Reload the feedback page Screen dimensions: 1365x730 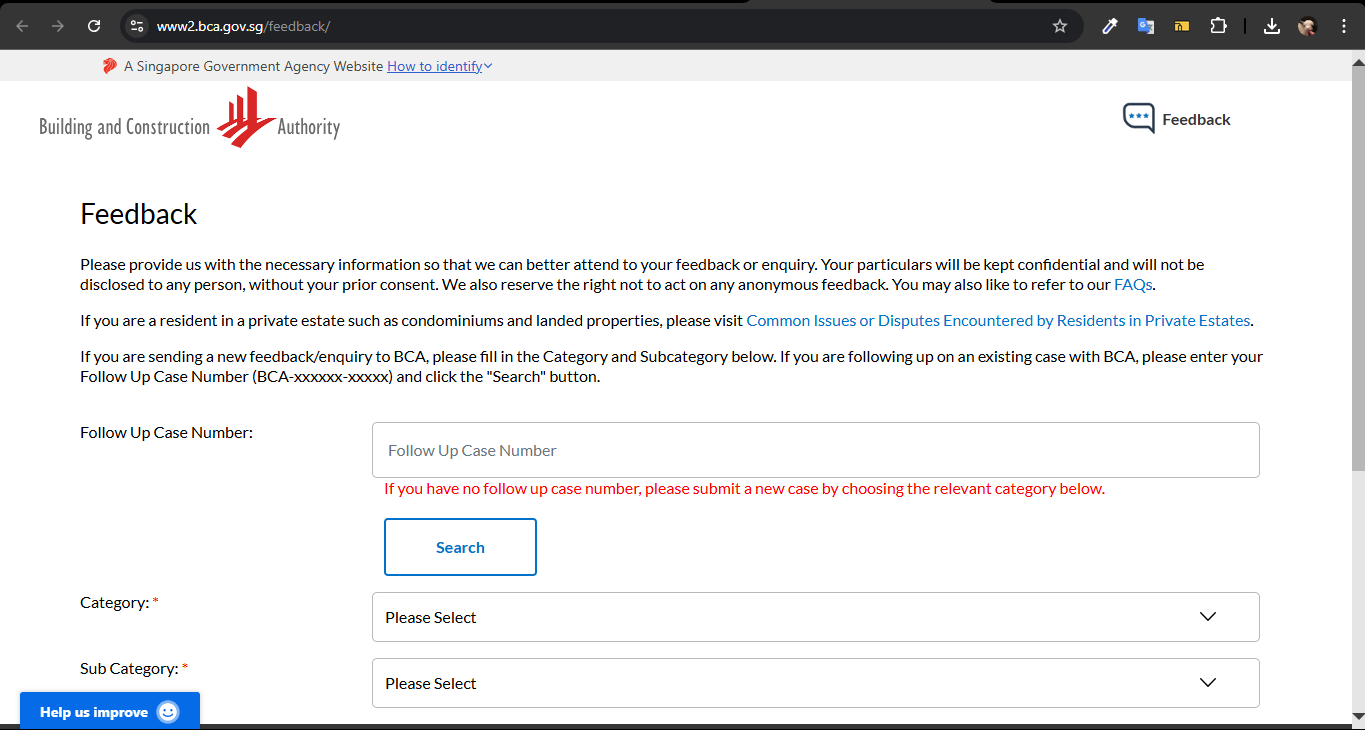pos(94,26)
